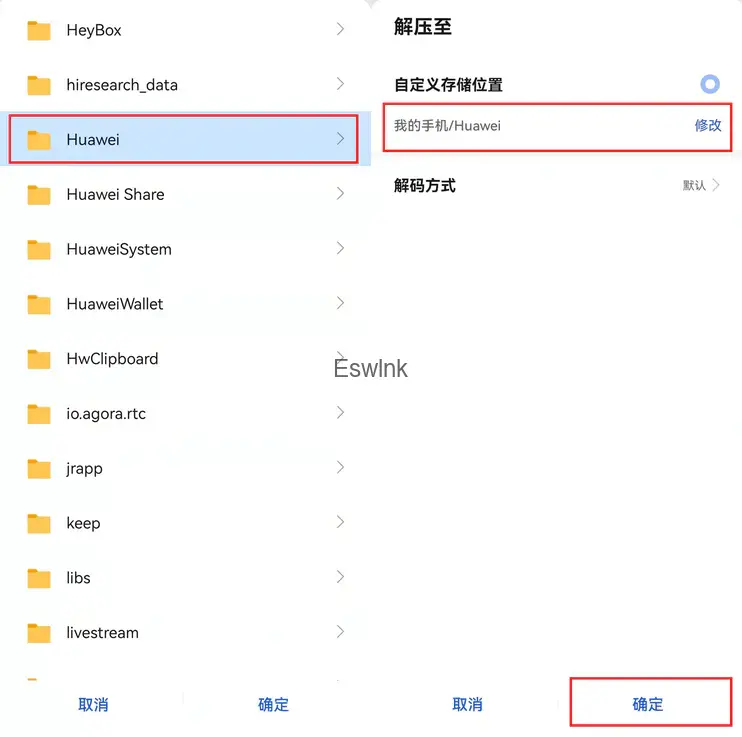Image resolution: width=742 pixels, height=737 pixels.
Task: Click 取消 in the extract dialog
Action: coord(467,704)
